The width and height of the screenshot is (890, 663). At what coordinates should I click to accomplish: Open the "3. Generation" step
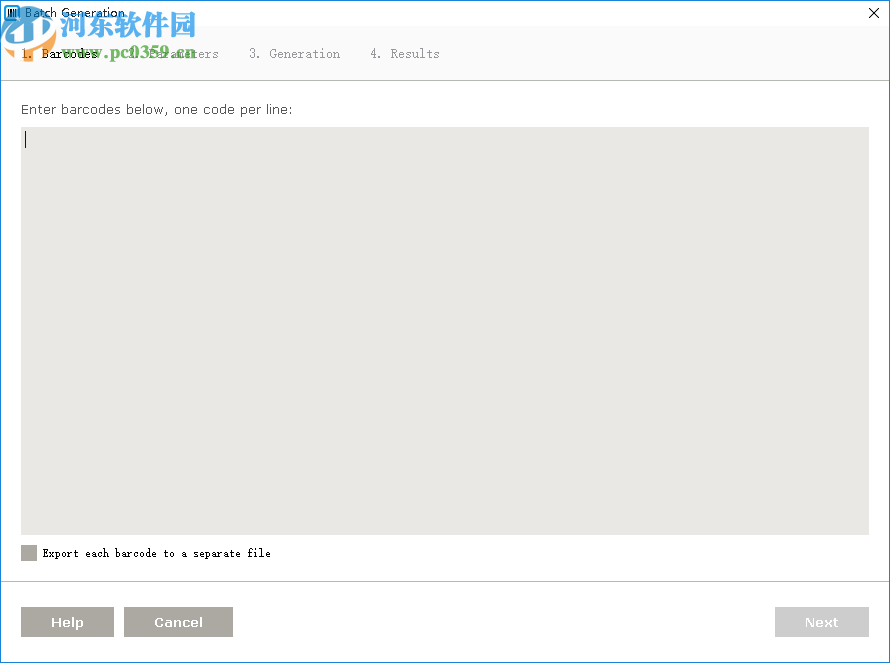(295, 53)
